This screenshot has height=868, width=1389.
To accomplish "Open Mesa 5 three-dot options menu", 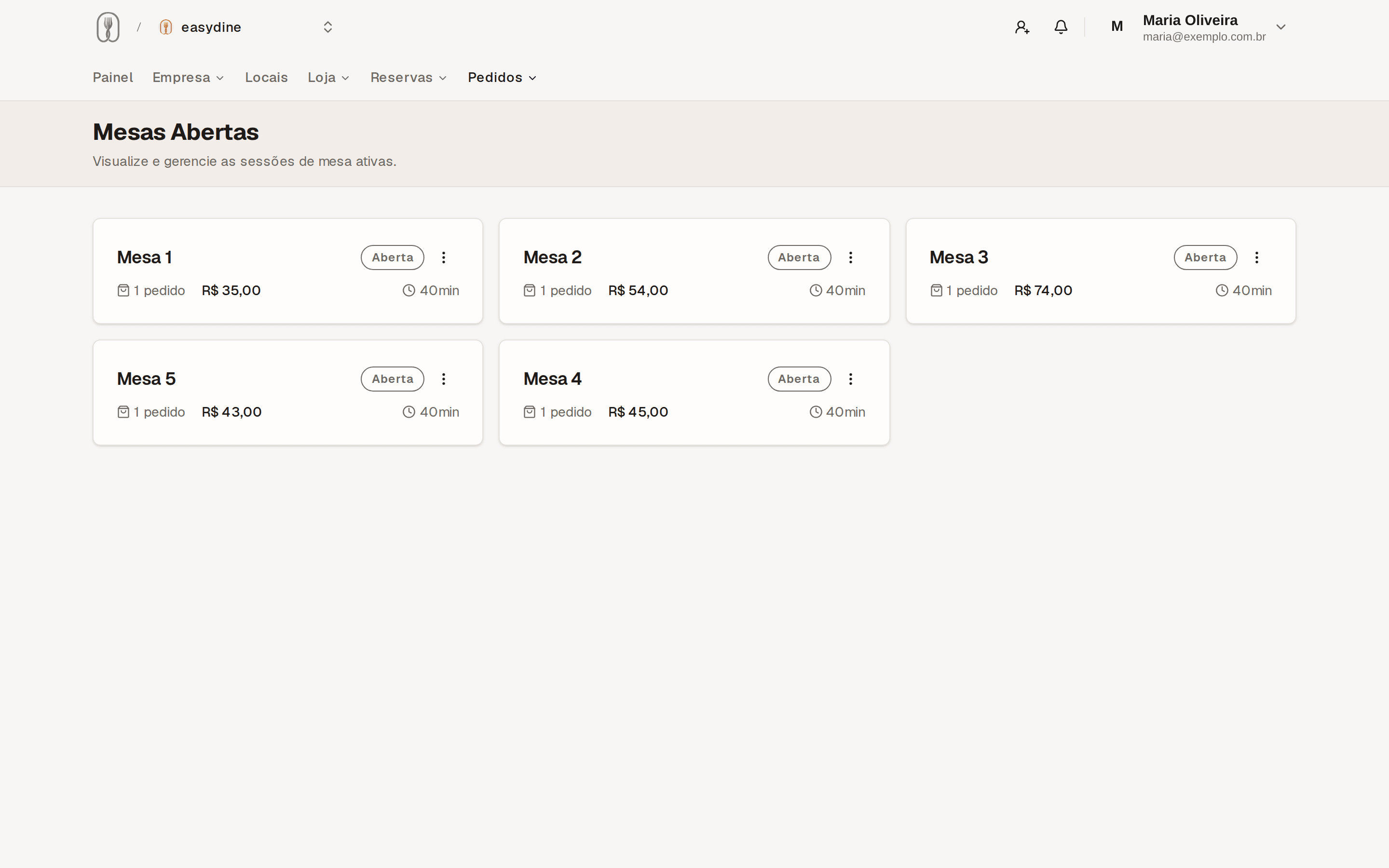I will [444, 379].
